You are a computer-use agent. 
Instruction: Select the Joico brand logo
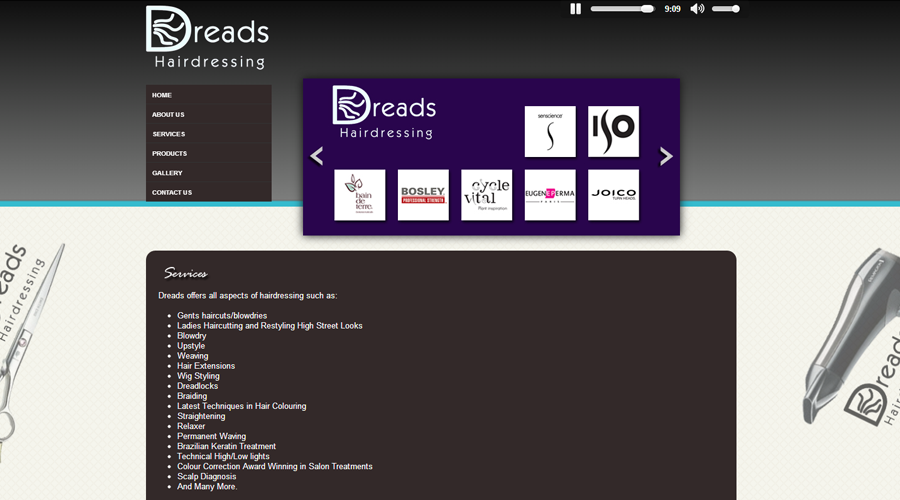point(613,195)
